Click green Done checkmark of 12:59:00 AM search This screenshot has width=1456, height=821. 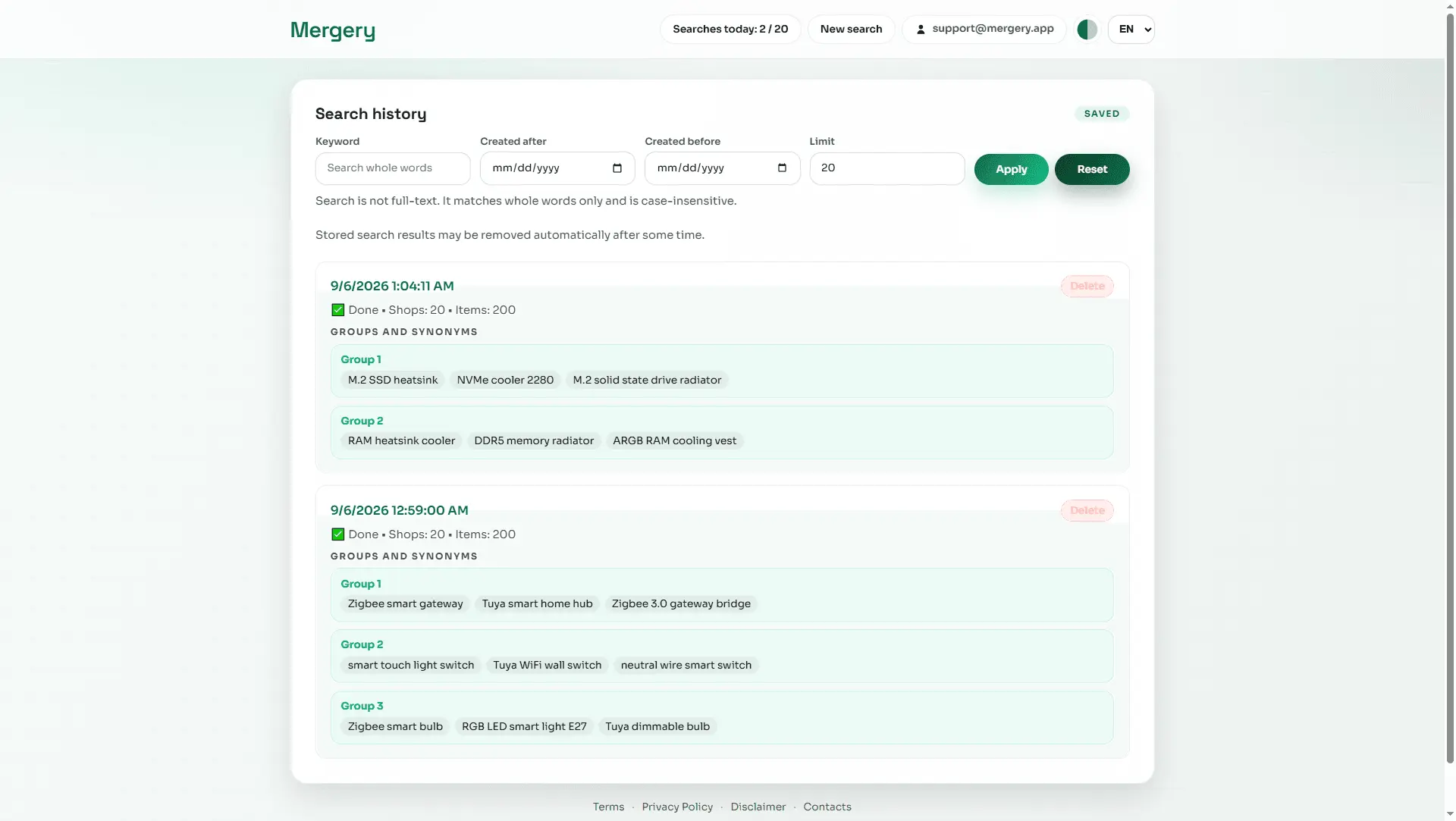(338, 534)
